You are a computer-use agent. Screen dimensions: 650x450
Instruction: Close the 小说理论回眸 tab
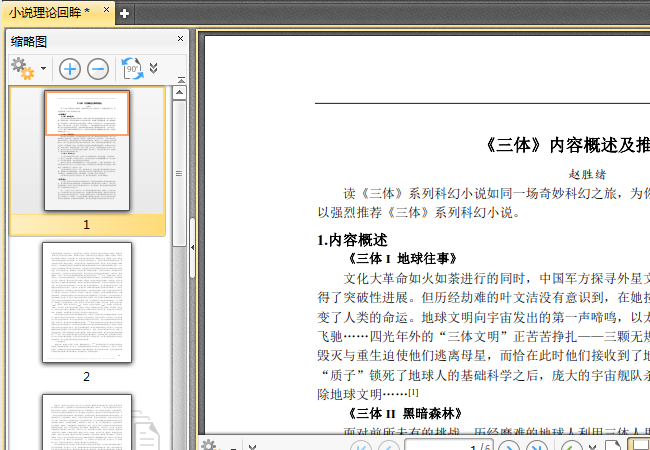[x=107, y=10]
